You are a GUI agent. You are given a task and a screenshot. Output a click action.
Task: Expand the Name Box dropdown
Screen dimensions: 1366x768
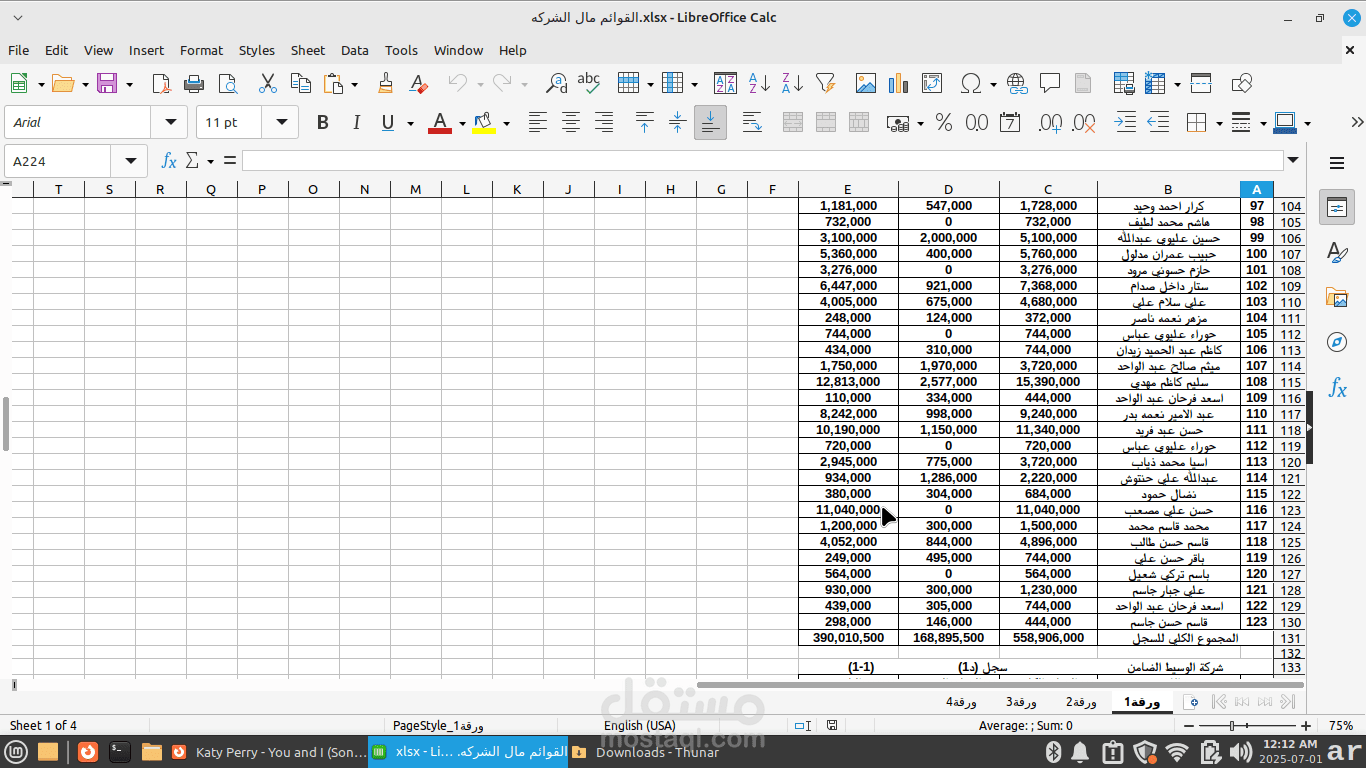130,160
